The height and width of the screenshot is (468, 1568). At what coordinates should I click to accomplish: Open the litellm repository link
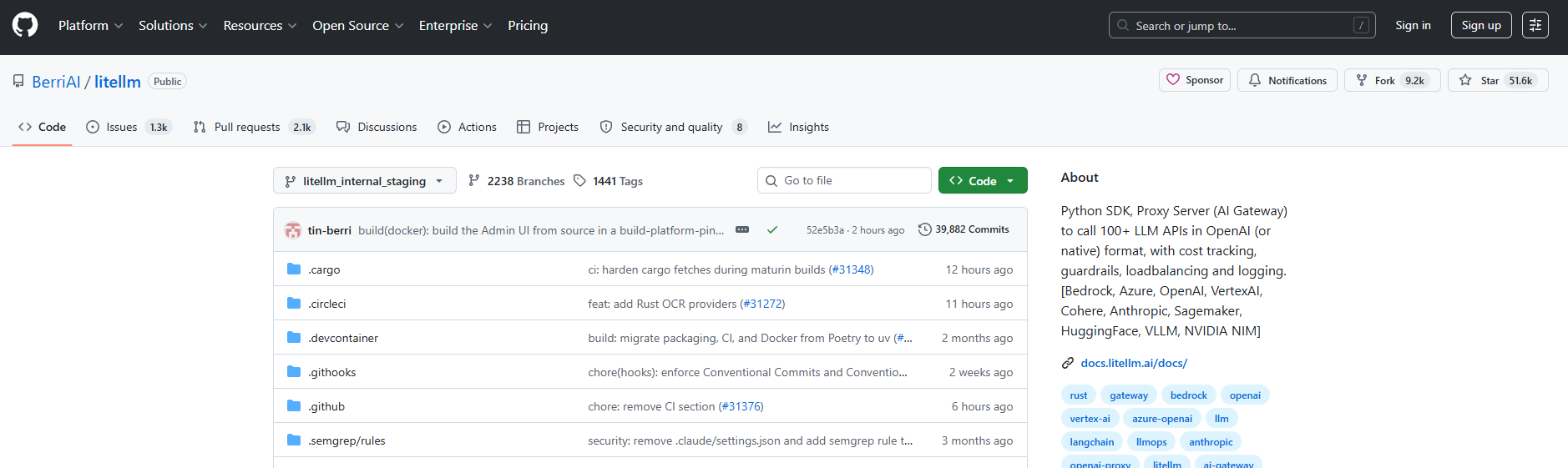point(118,82)
